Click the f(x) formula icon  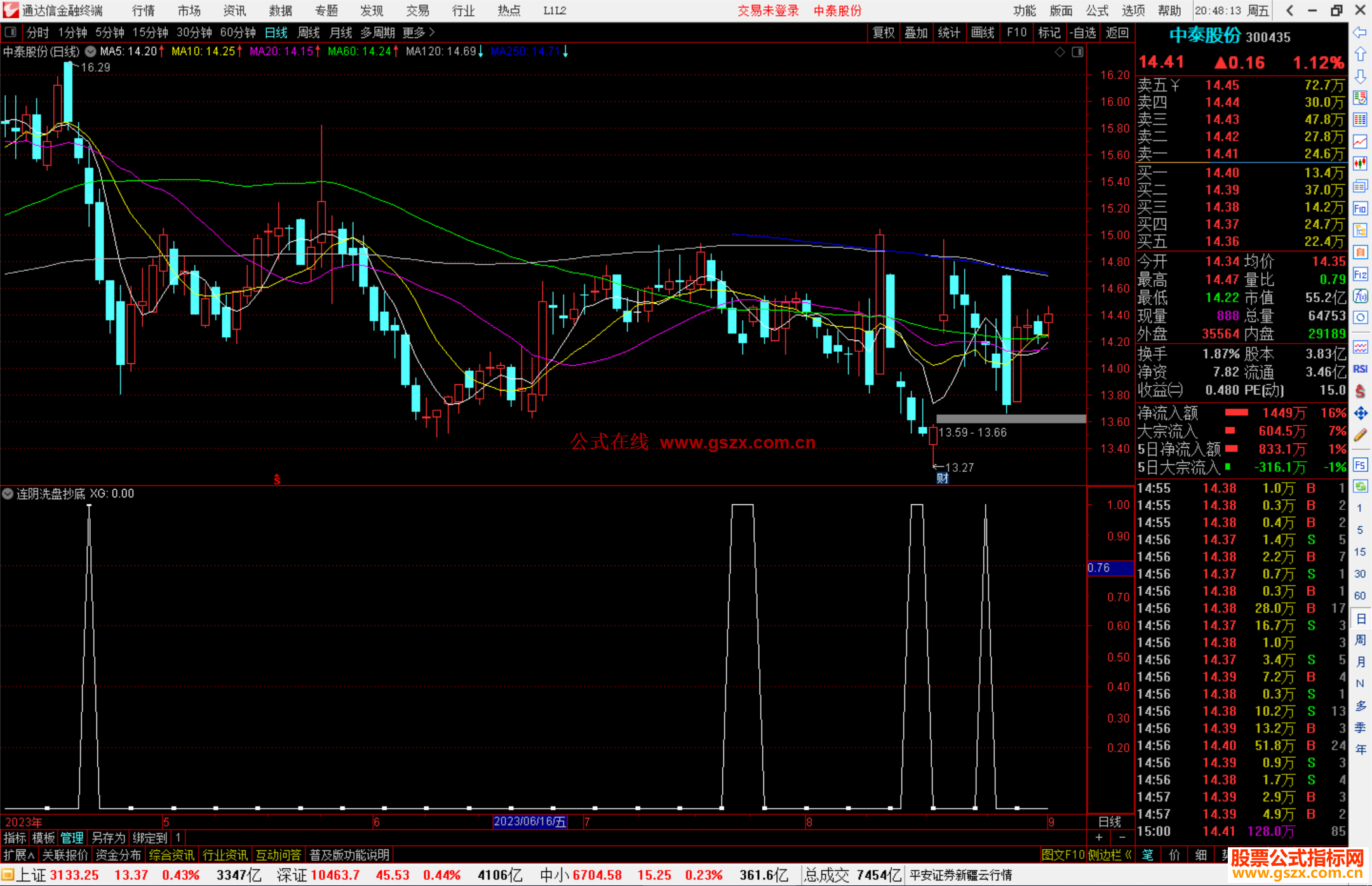(x=1360, y=296)
